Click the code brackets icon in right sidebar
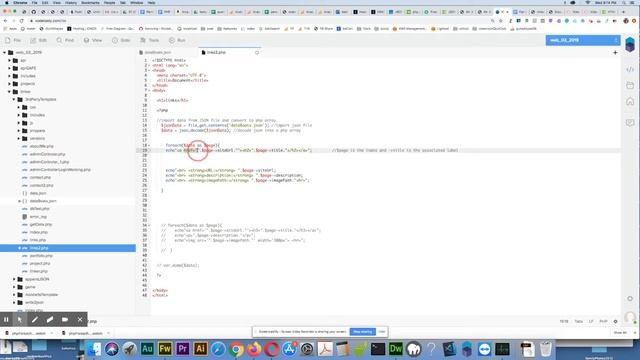640x360 pixels. [630, 70]
